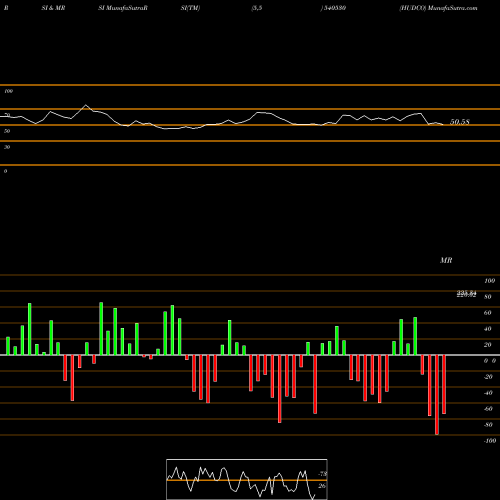The width and height of the screenshot is (500, 500).
Task: Click the HUDCO MunafaSutra.com header text
Action: 438,8
